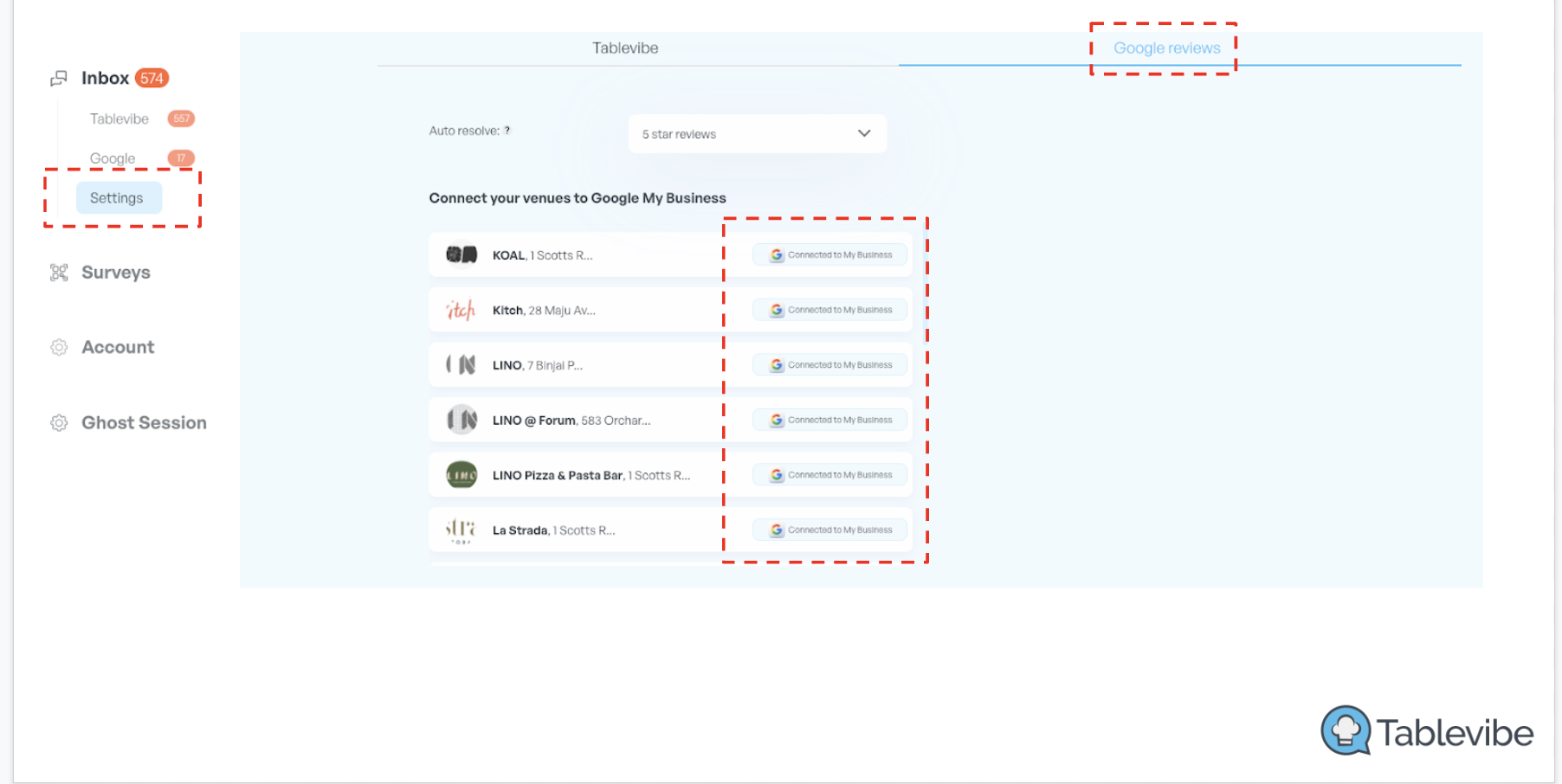
Task: Click Kitch Connected to My Business button
Action: tap(829, 310)
